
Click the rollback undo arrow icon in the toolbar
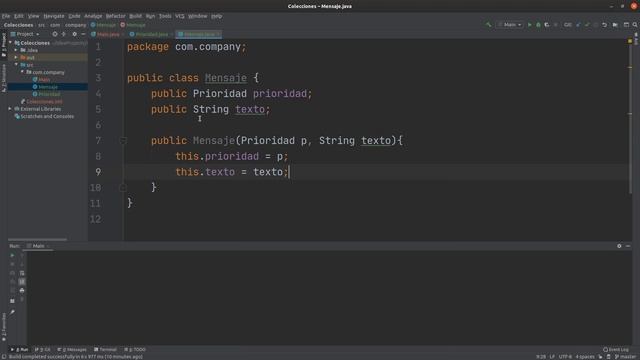pyautogui.click(x=604, y=25)
